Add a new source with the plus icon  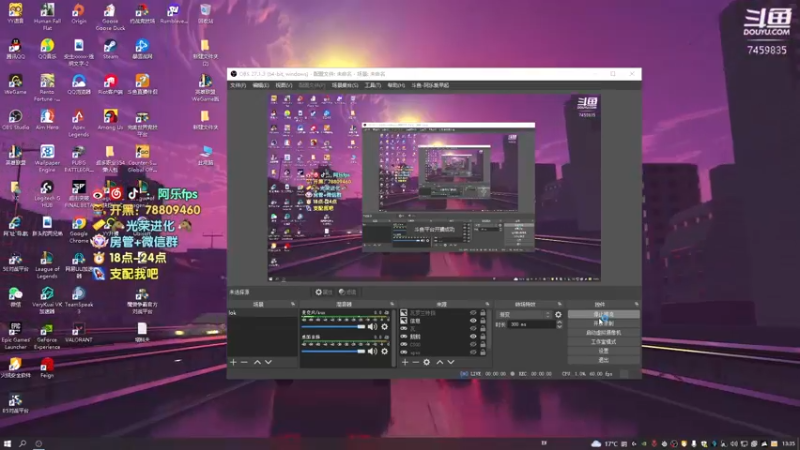[x=405, y=362]
